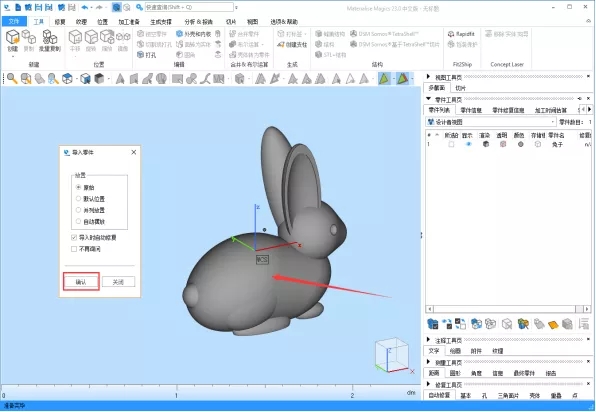This screenshot has height=412, width=596.
Task: Toggle the 兔子 part visibility eye
Action: (468, 144)
